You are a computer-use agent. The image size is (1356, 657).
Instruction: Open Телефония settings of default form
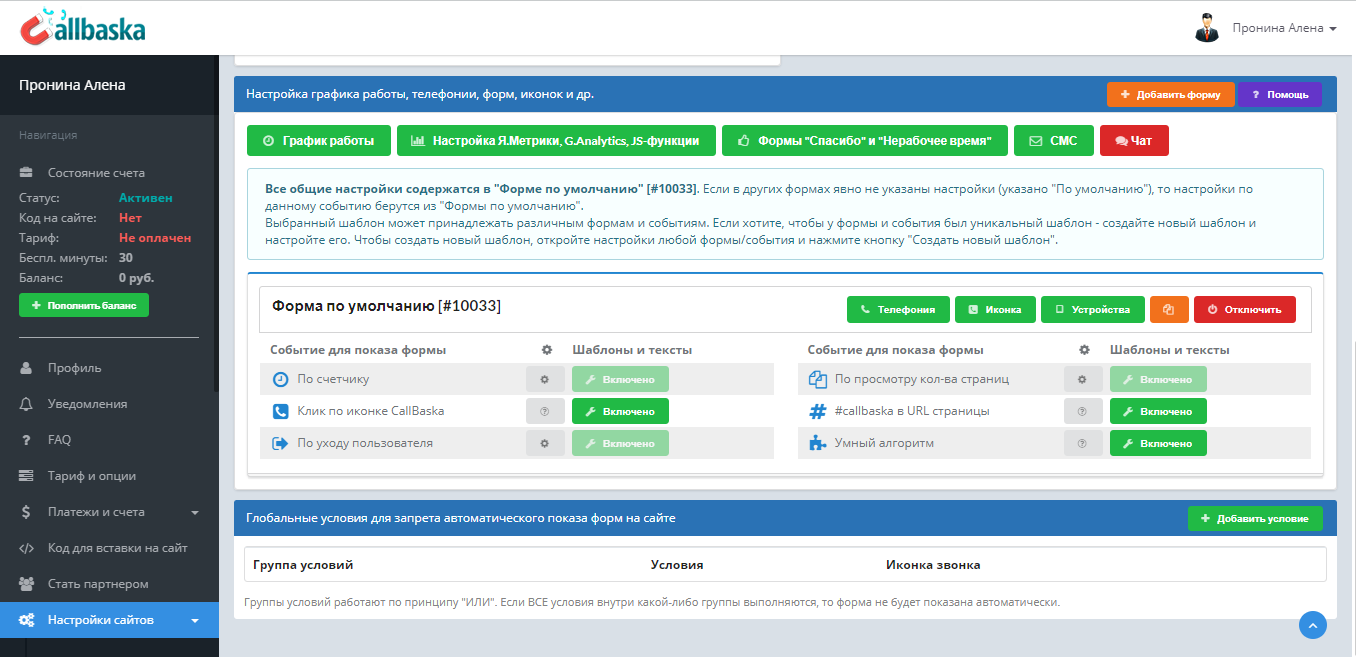[x=898, y=310]
